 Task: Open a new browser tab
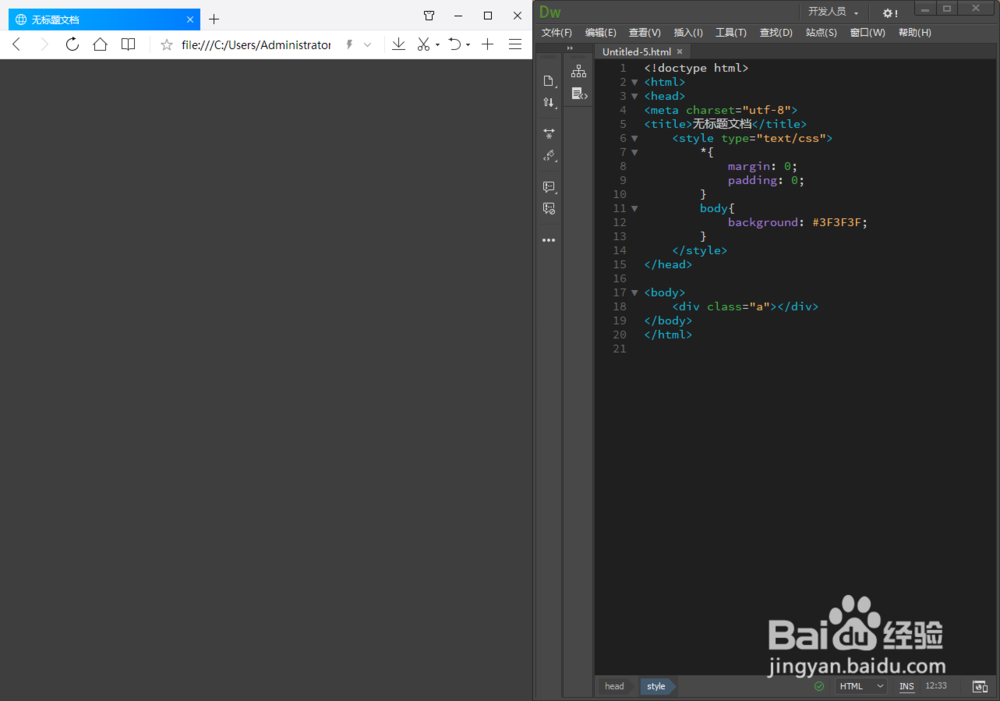(x=214, y=19)
